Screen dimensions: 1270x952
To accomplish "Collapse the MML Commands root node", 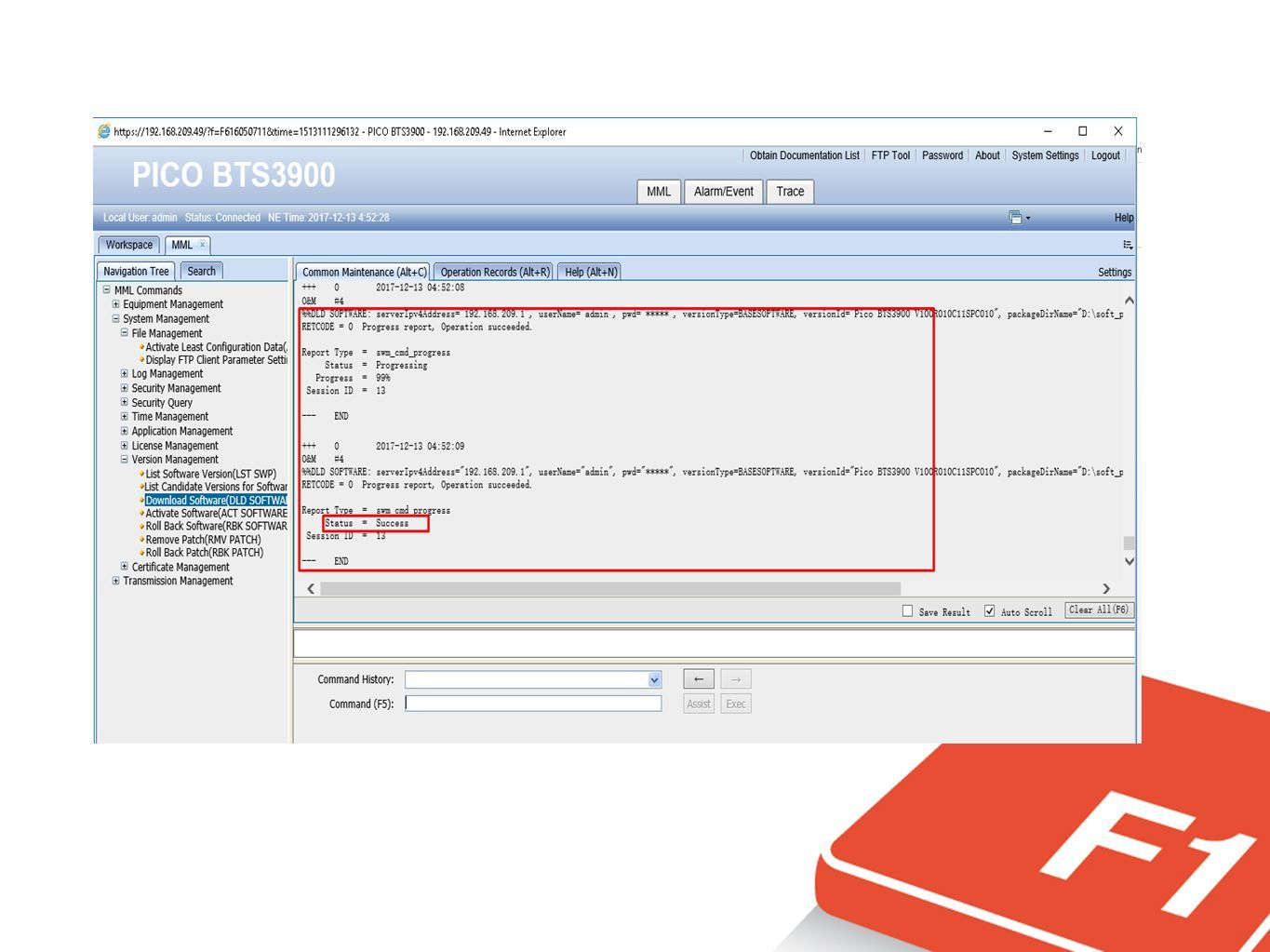I will [106, 290].
